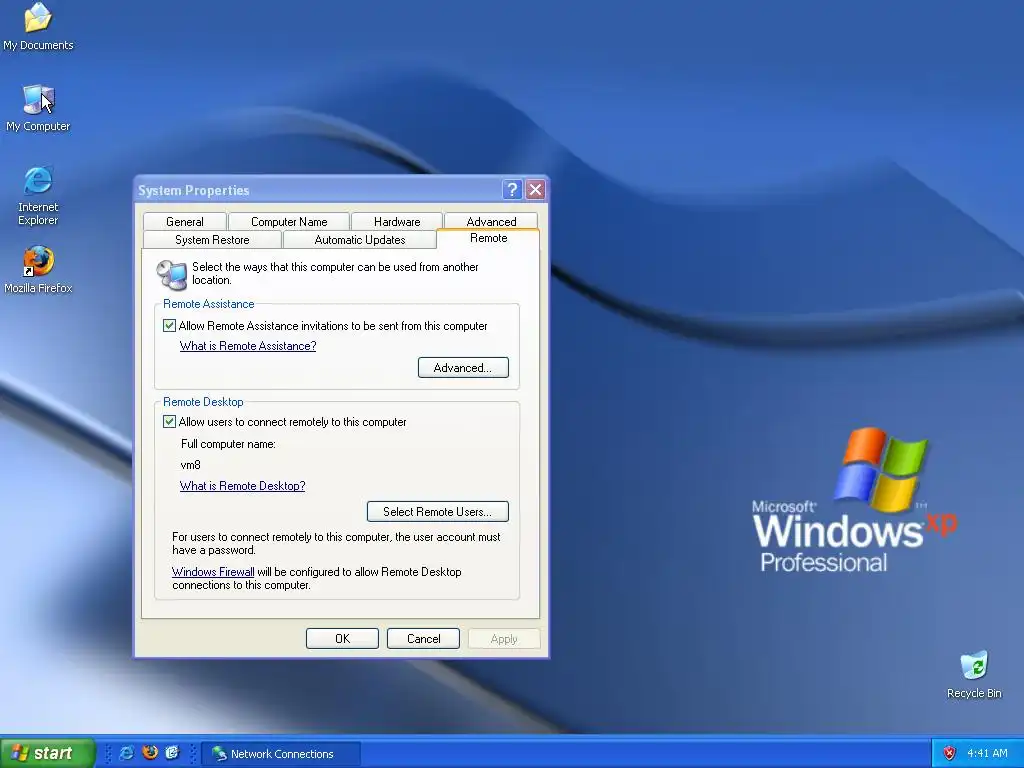Uncheck Allow Remote Assistance invitations checkbox

pos(169,325)
